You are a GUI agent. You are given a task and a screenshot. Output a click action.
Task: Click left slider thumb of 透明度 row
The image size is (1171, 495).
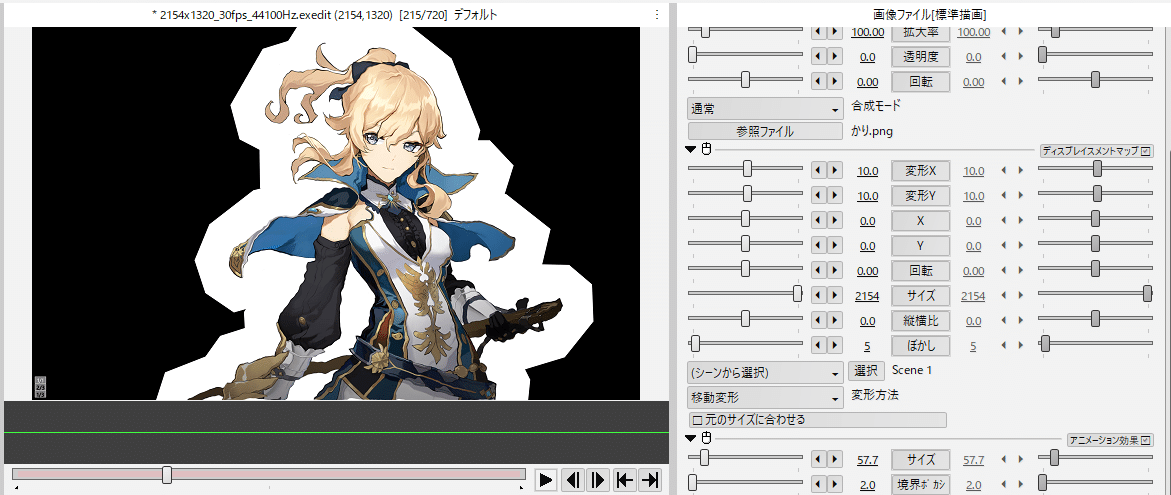click(692, 55)
